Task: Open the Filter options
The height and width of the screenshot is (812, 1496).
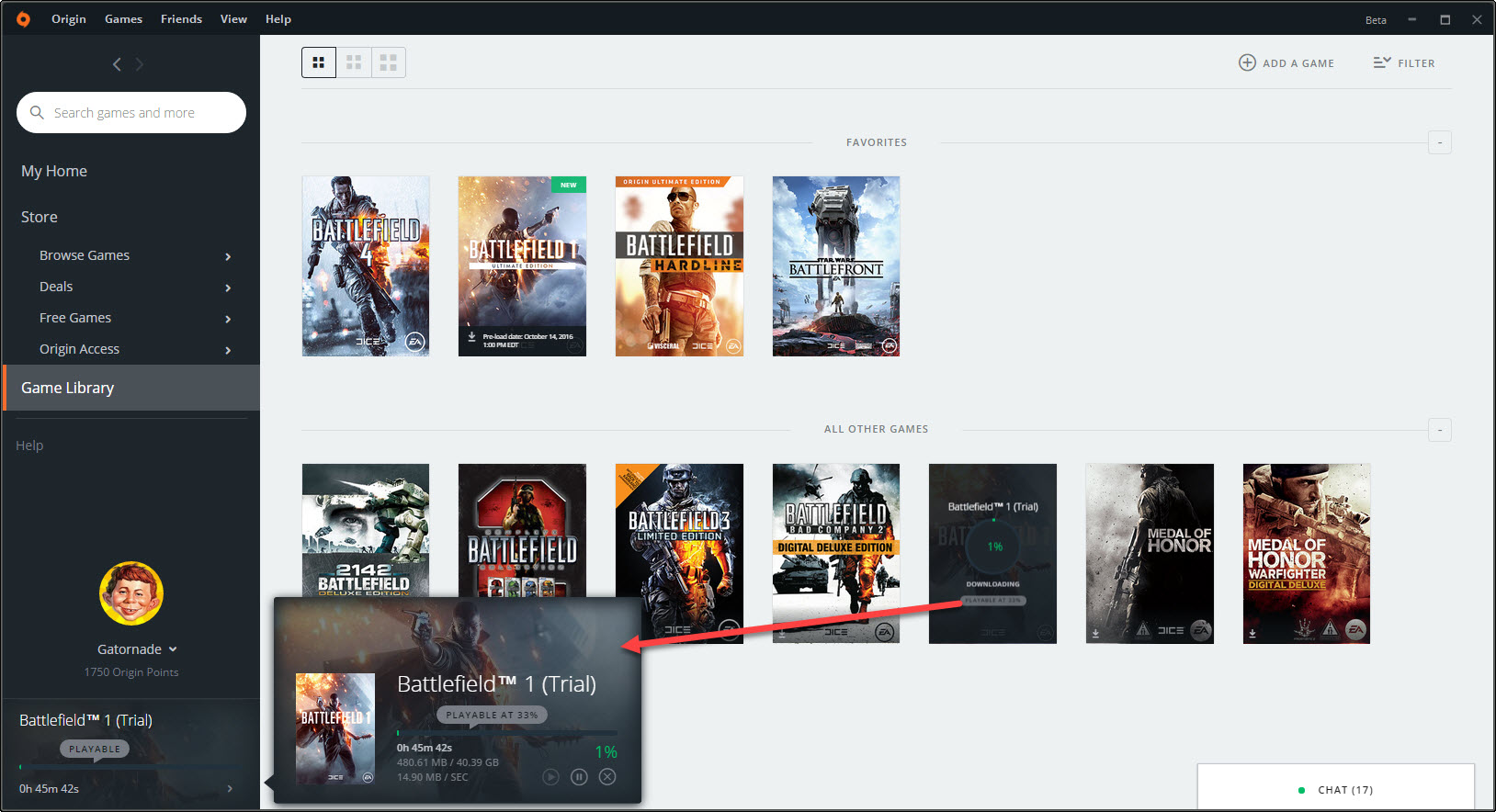Action: [x=1403, y=62]
